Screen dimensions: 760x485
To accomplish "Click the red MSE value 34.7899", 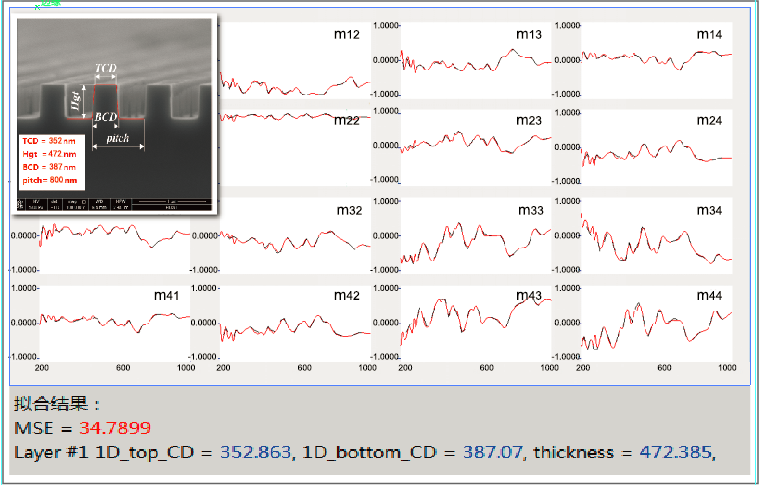I will tap(115, 428).
